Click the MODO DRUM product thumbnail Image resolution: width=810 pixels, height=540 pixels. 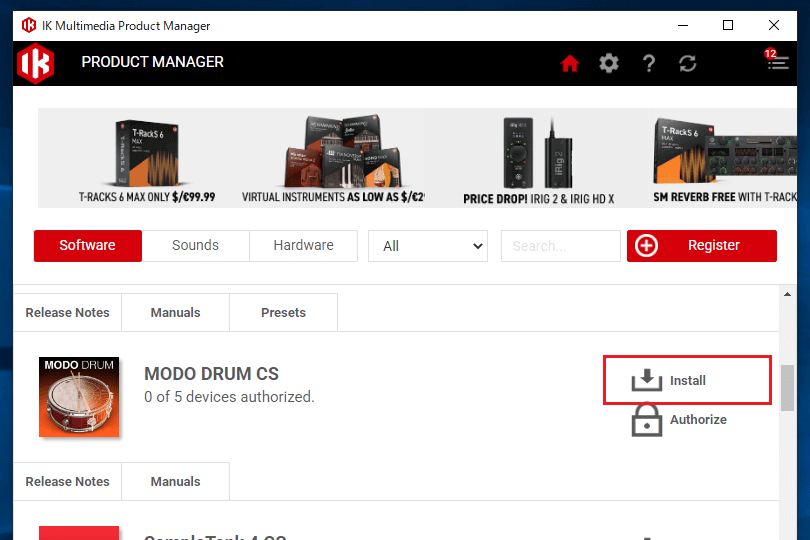click(x=79, y=397)
